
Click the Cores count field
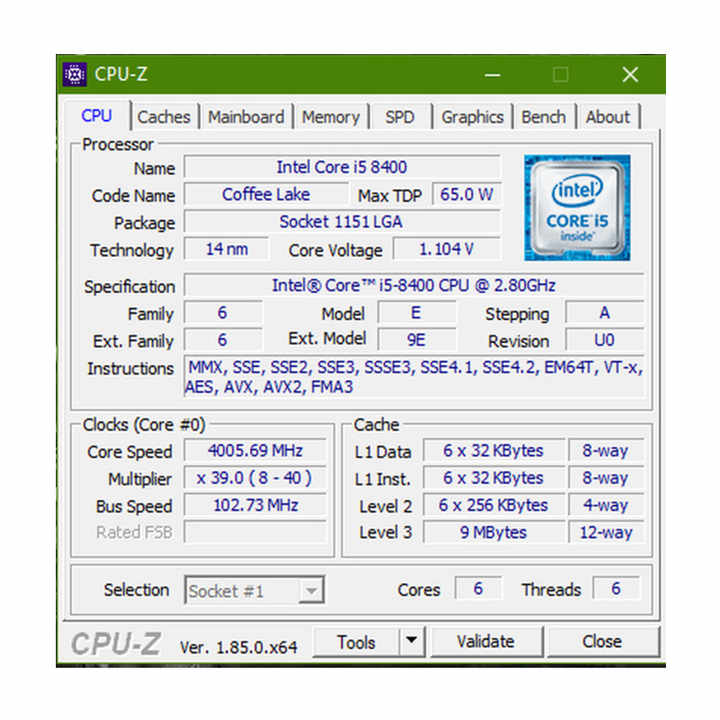click(478, 588)
